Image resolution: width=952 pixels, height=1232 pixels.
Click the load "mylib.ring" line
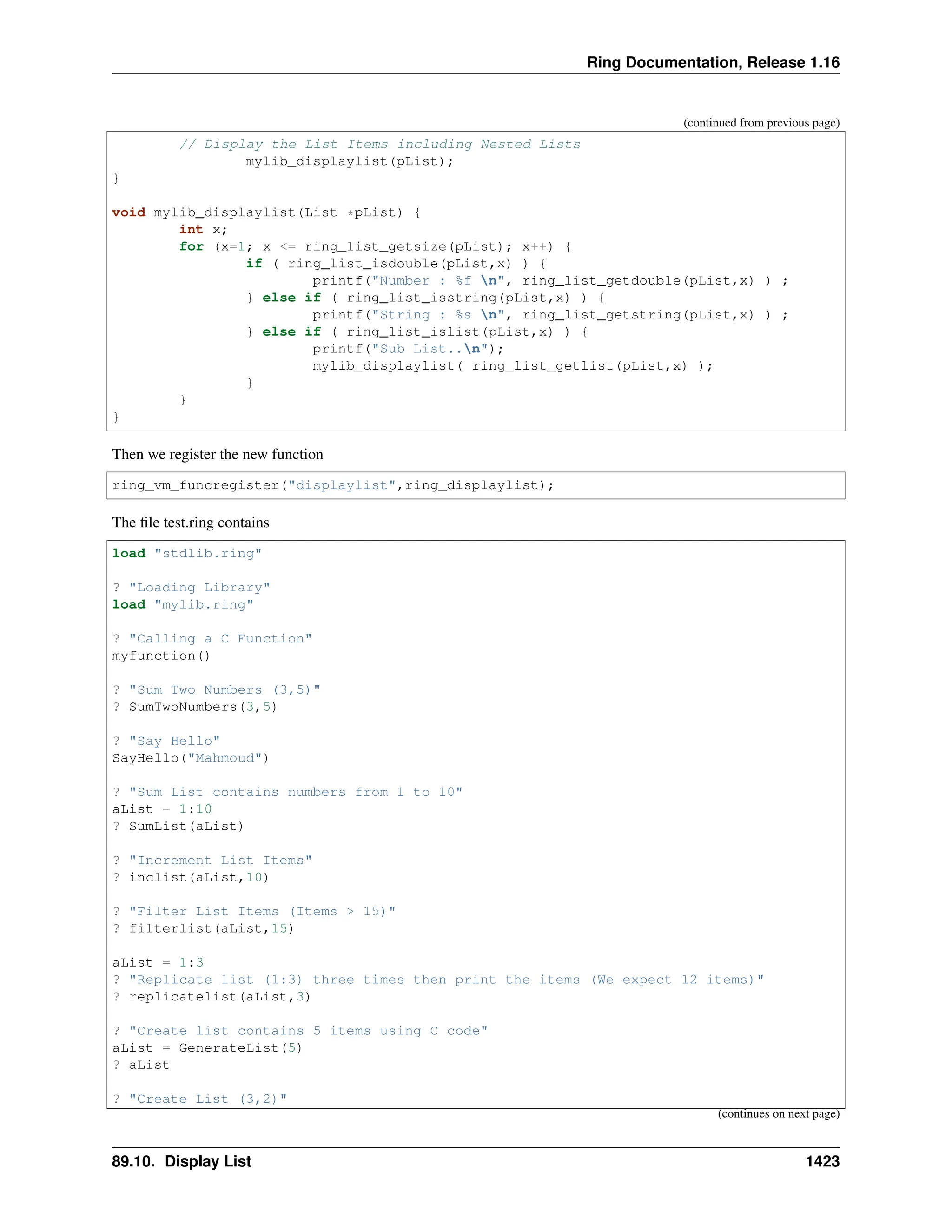coord(183,605)
